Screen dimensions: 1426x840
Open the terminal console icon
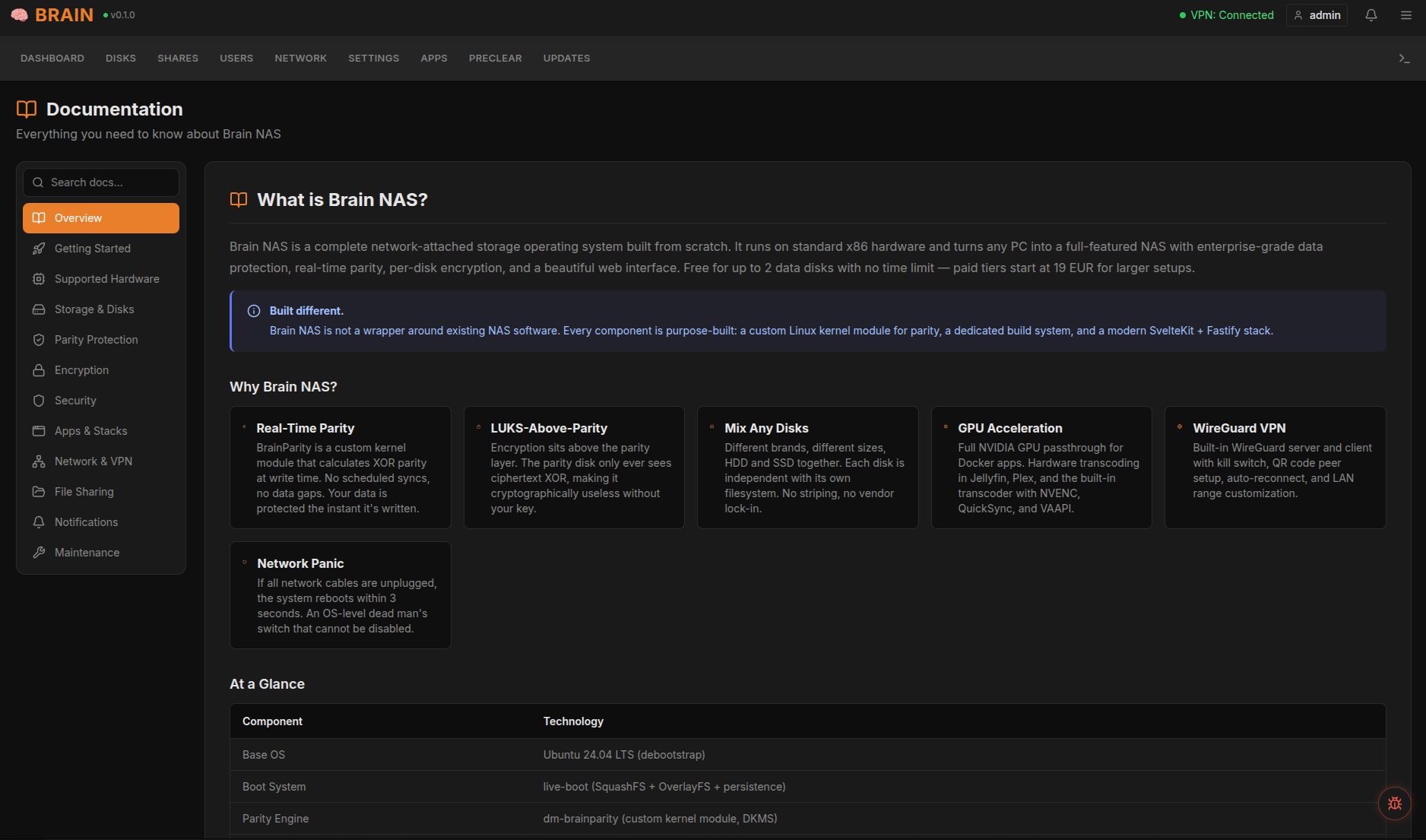[x=1404, y=59]
